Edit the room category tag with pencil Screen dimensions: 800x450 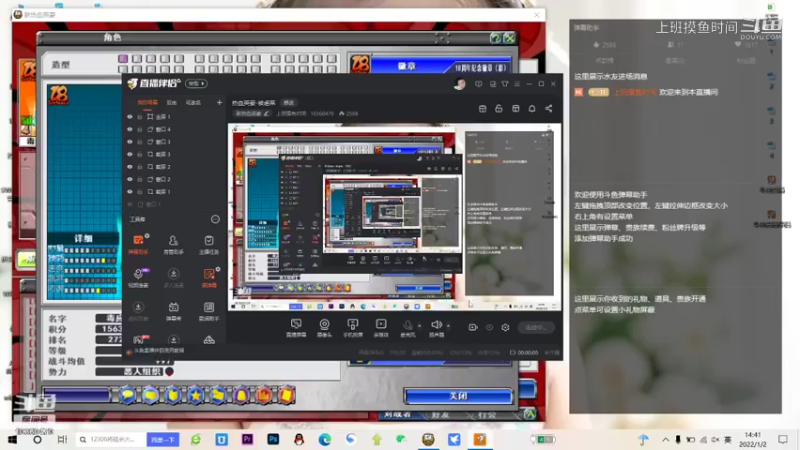[253, 113]
